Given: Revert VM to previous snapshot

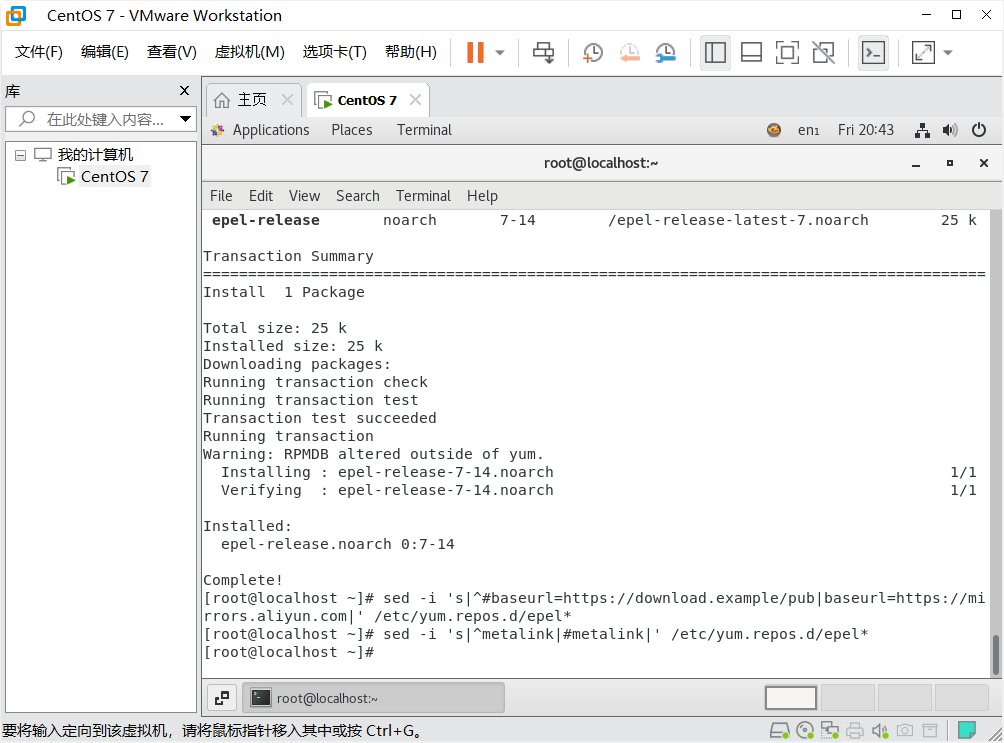Looking at the screenshot, I should tap(629, 53).
